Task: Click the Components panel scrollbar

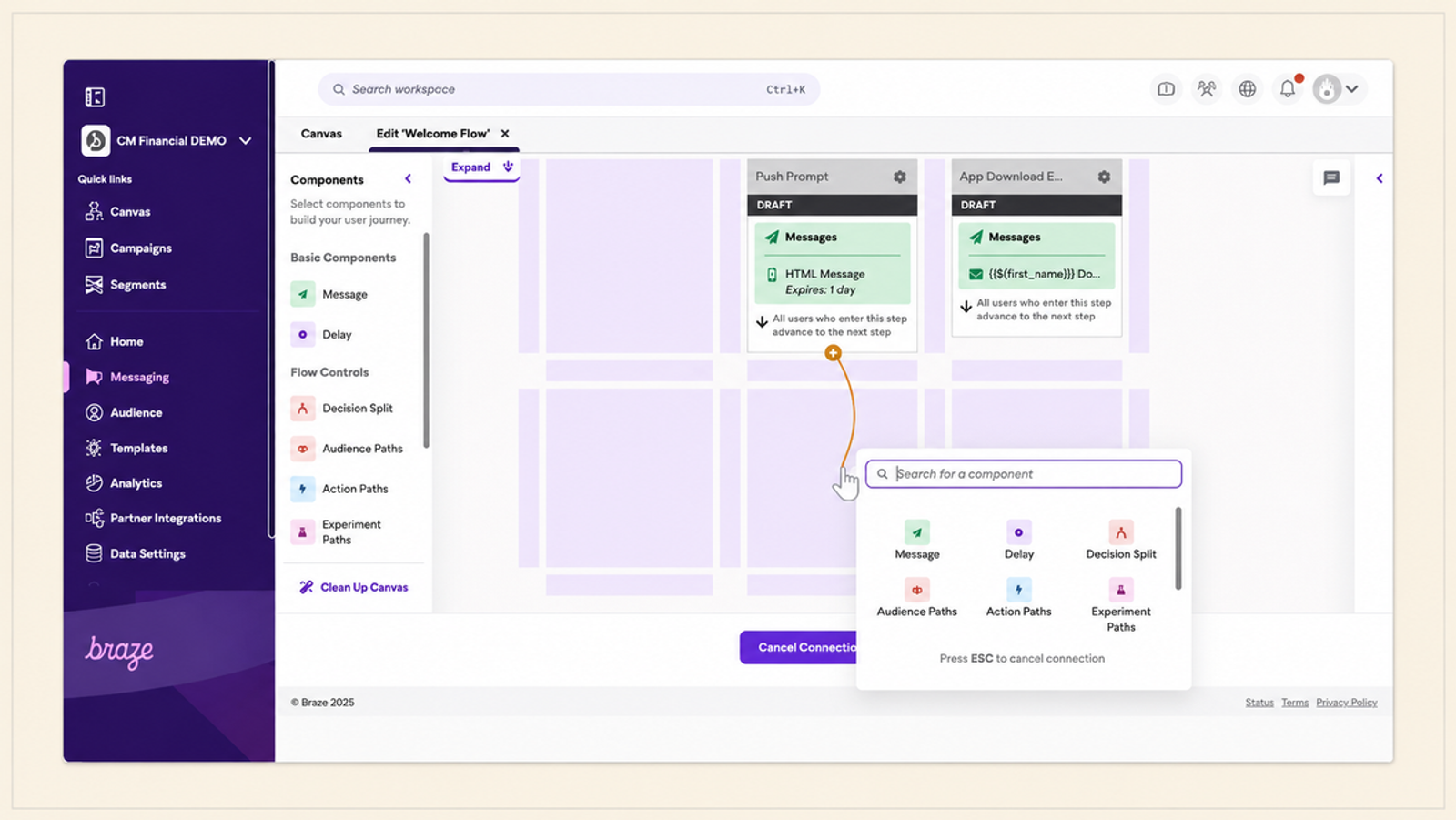Action: coord(426,340)
